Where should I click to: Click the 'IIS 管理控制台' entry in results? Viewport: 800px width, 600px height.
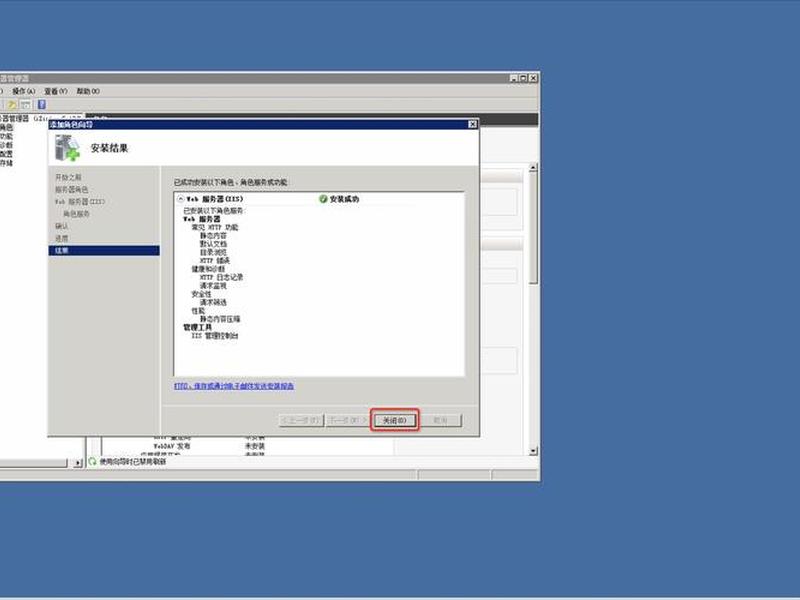pos(215,336)
